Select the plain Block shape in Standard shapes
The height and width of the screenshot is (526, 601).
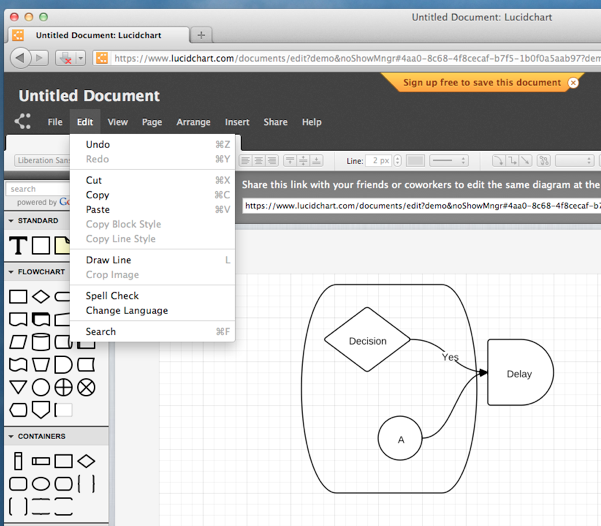pyautogui.click(x=41, y=245)
